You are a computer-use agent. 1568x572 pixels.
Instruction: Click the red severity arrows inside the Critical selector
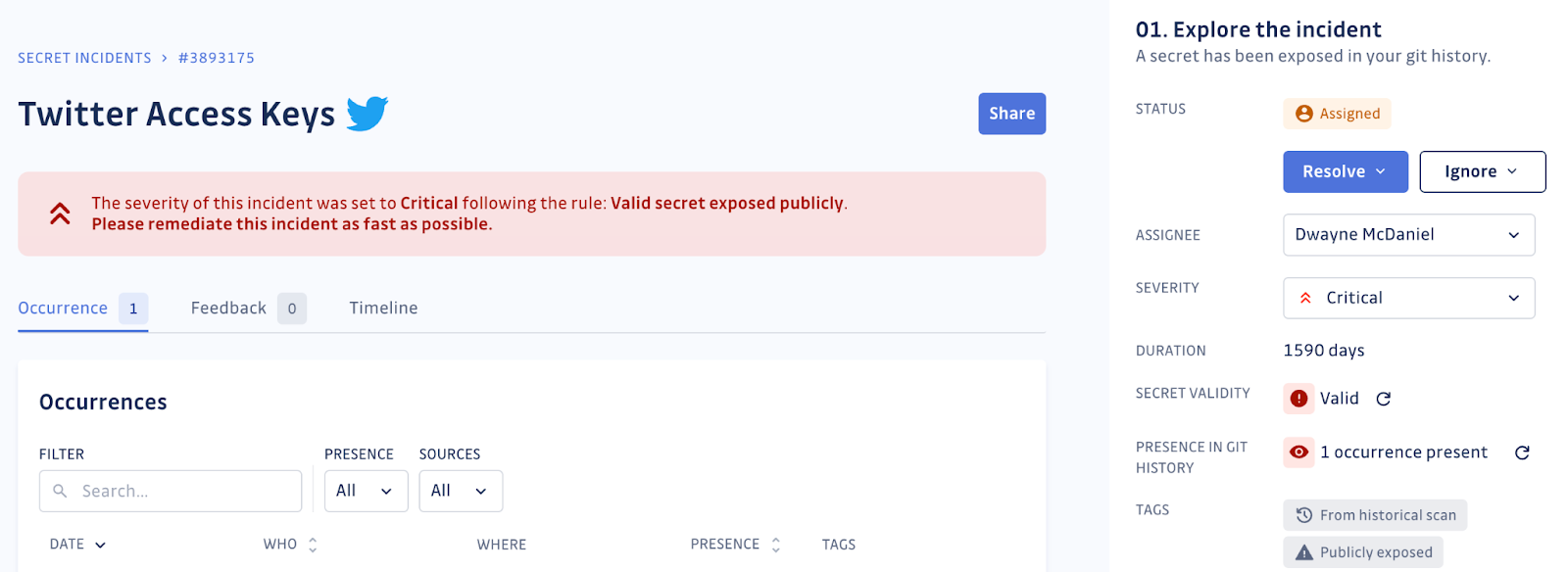1305,298
